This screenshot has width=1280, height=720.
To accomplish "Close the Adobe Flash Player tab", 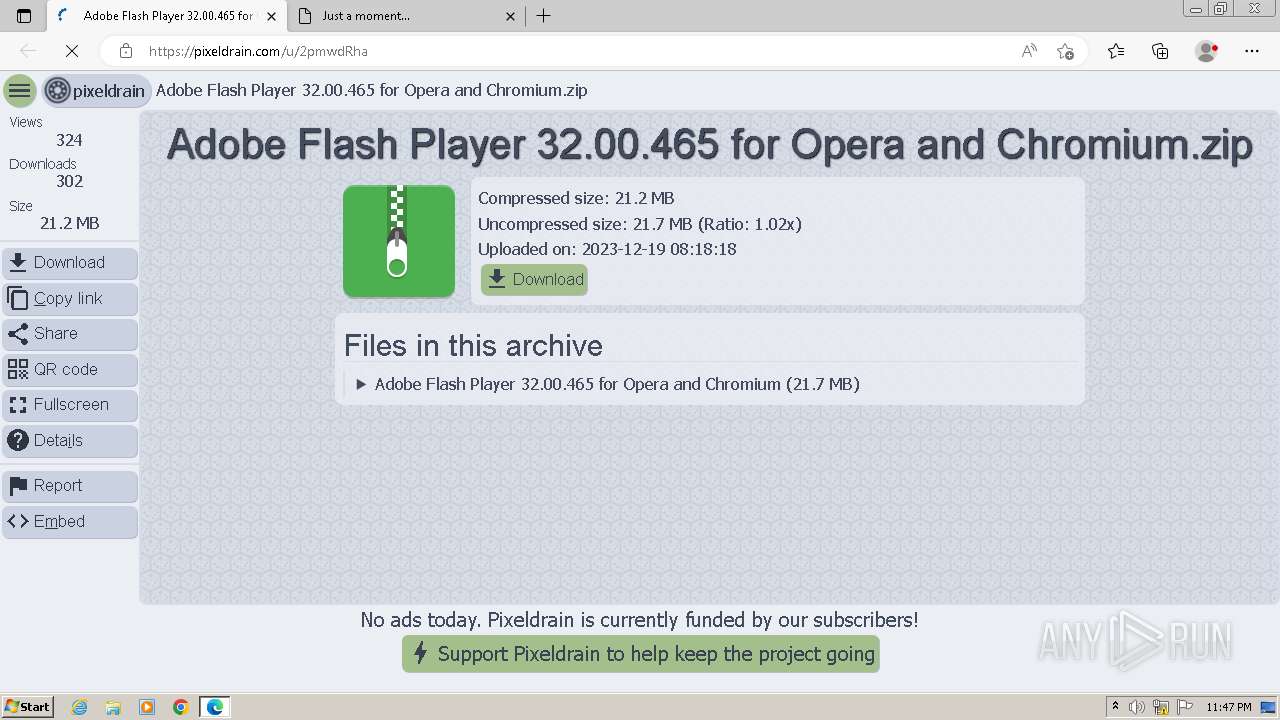I will click(x=271, y=16).
